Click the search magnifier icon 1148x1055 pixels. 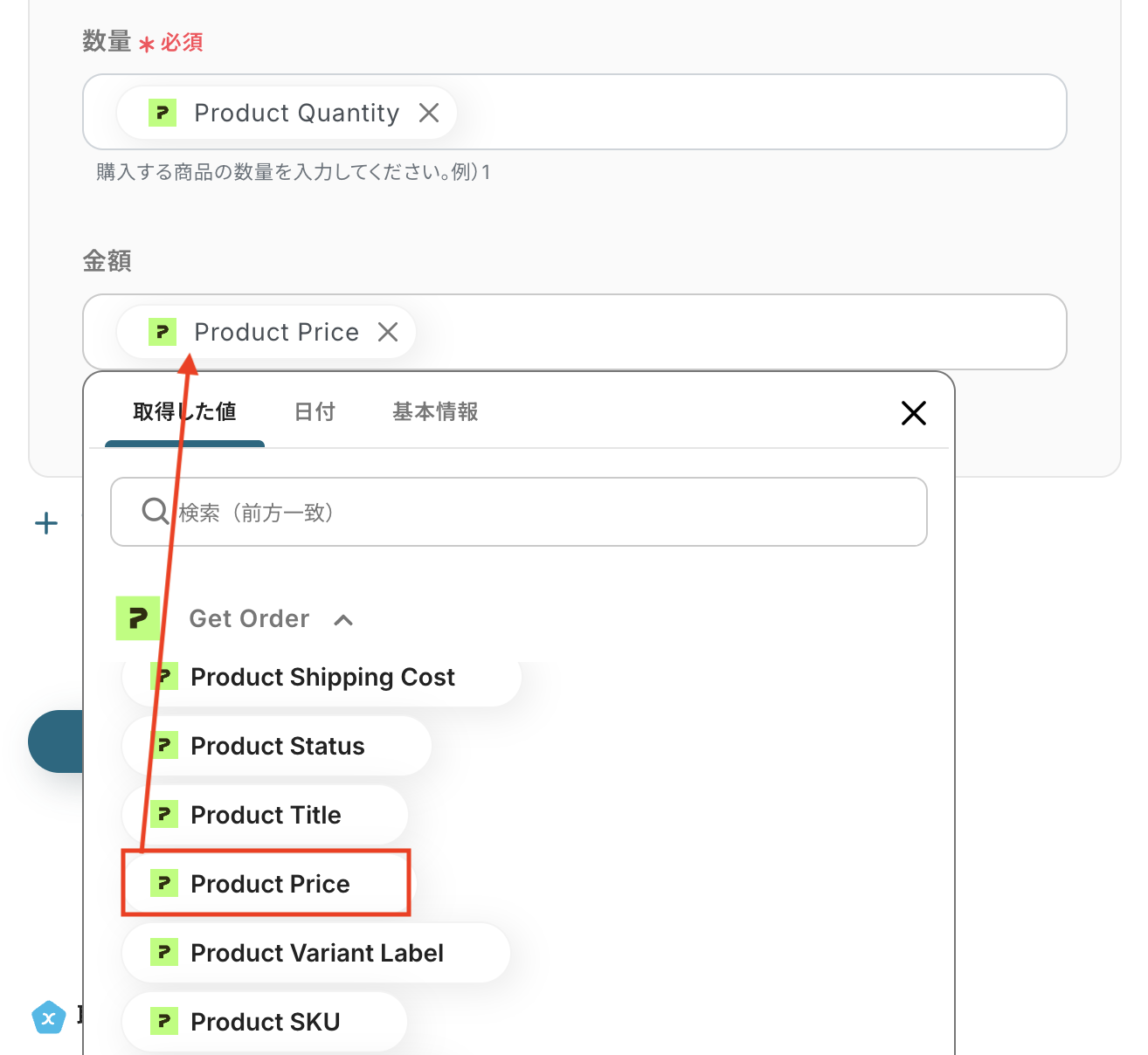tap(155, 511)
